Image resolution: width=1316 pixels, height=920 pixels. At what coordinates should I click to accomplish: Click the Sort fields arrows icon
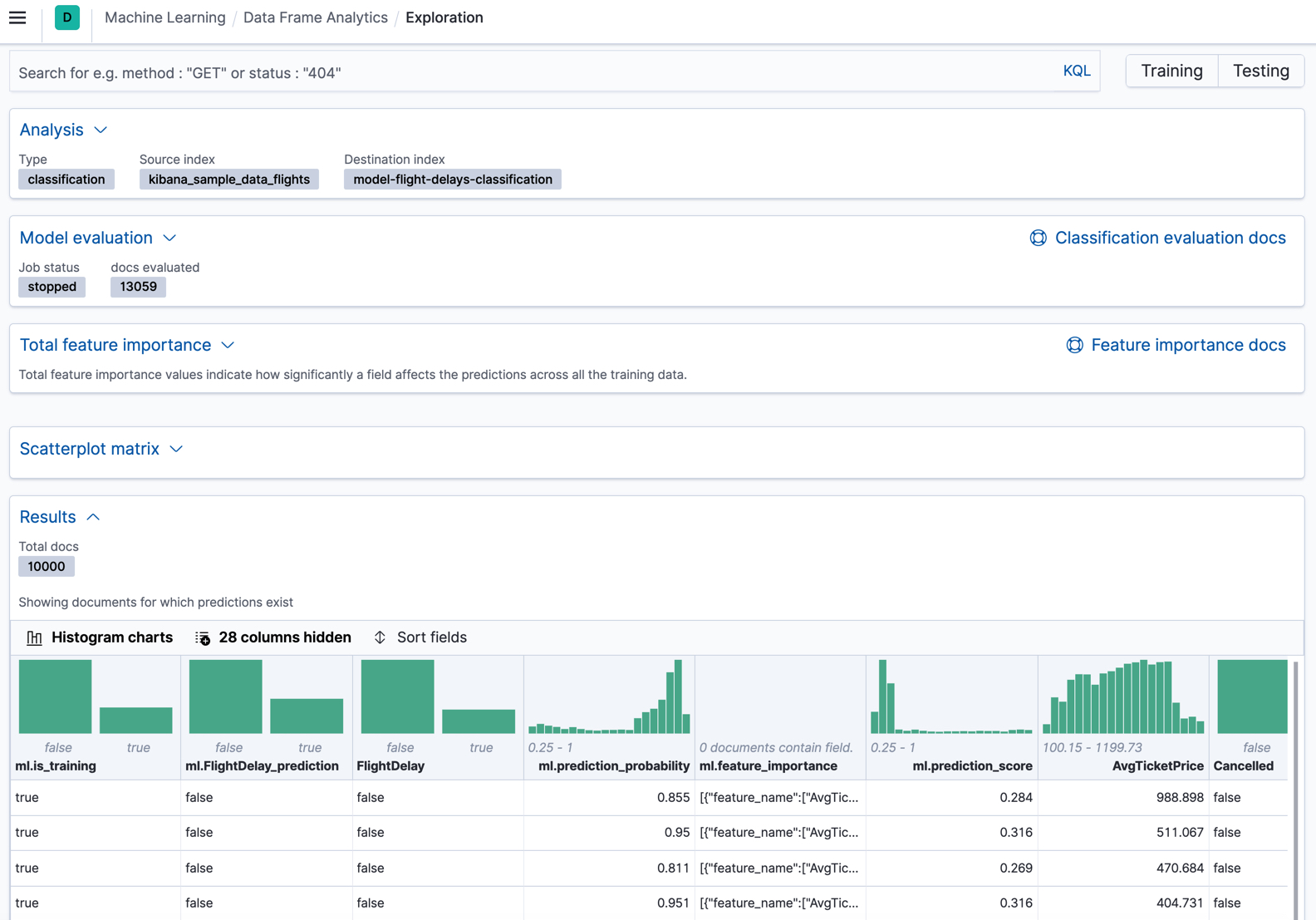[x=380, y=637]
